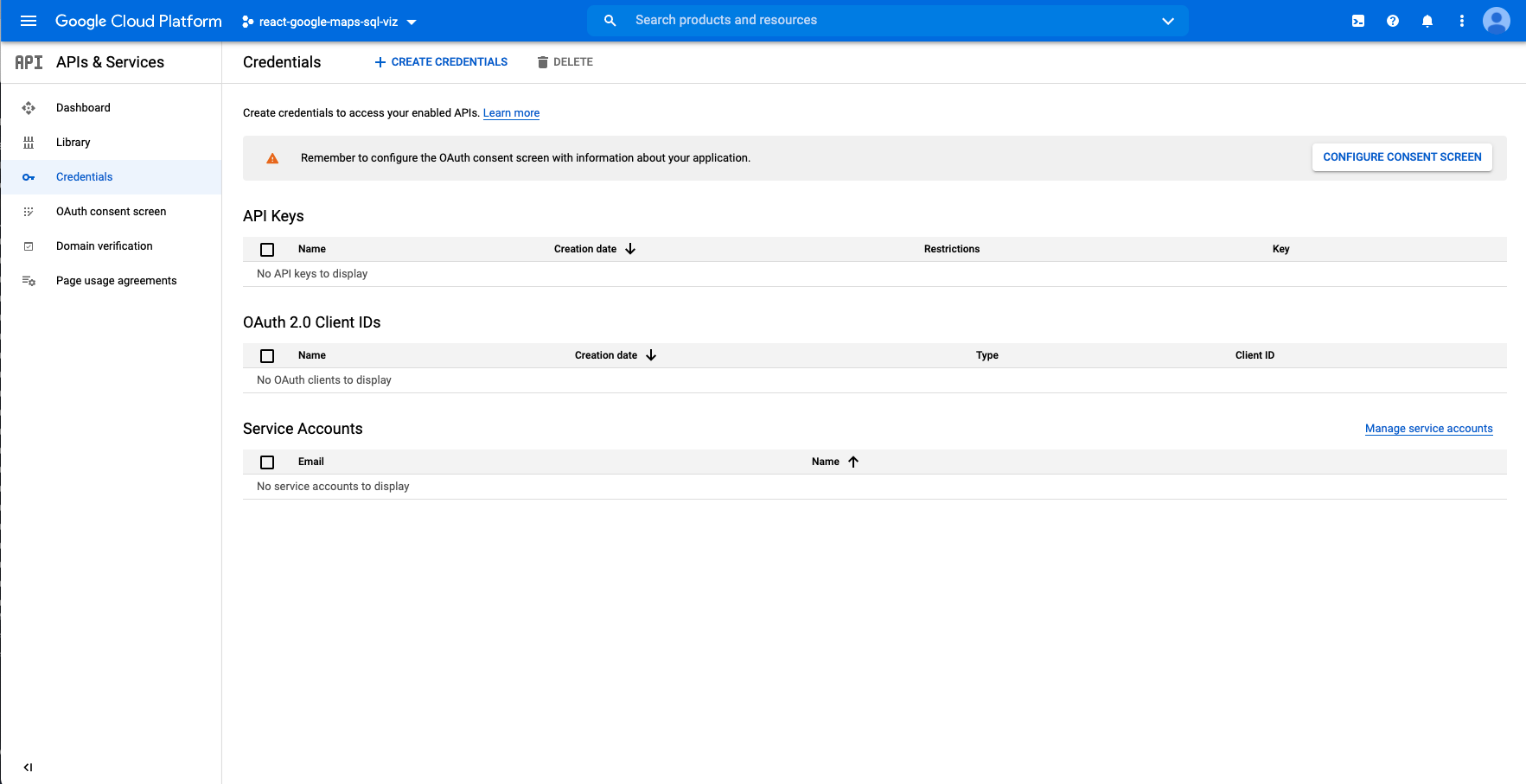Click the Google Cloud Platform logo
The height and width of the screenshot is (784, 1526).
(138, 21)
